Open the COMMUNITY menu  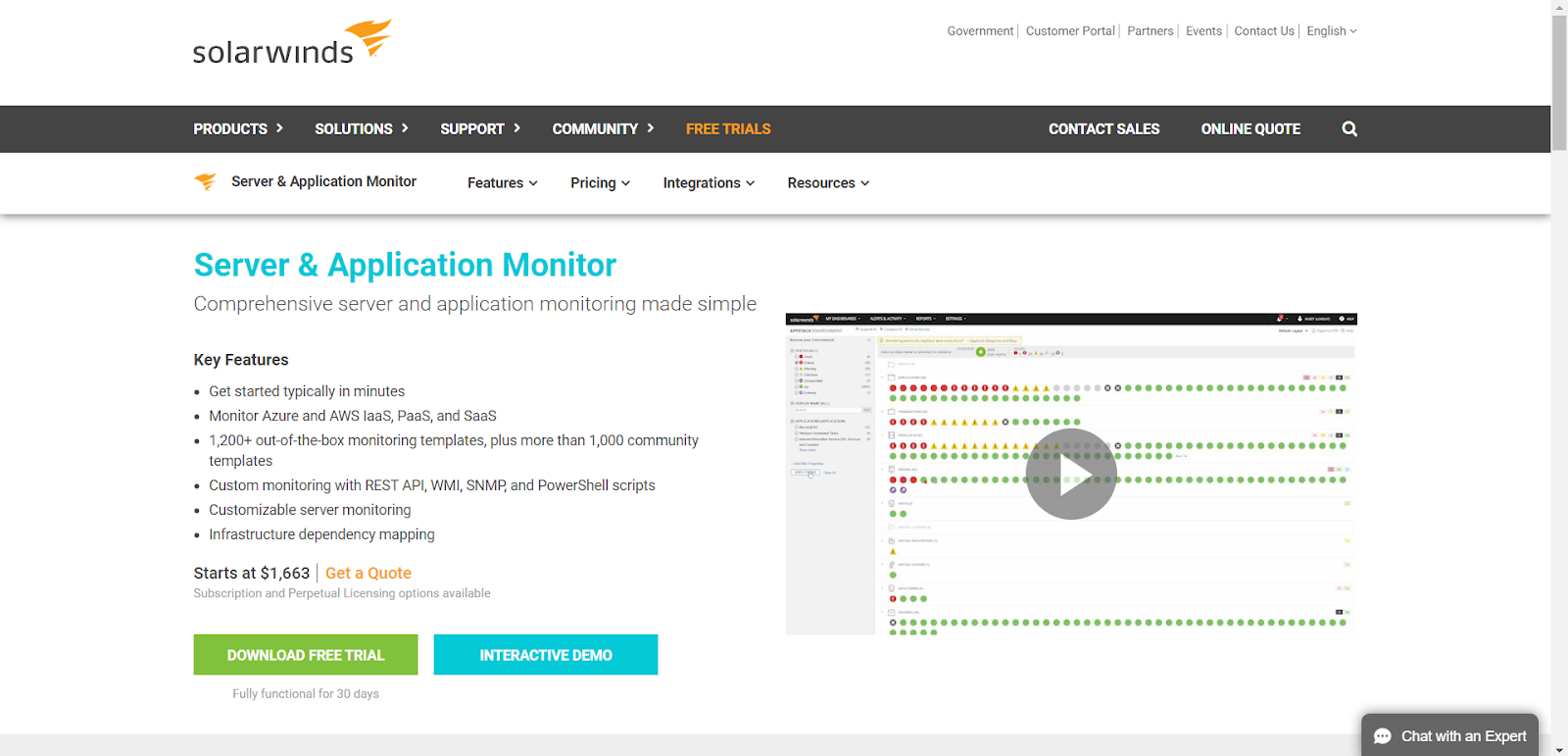pos(603,129)
